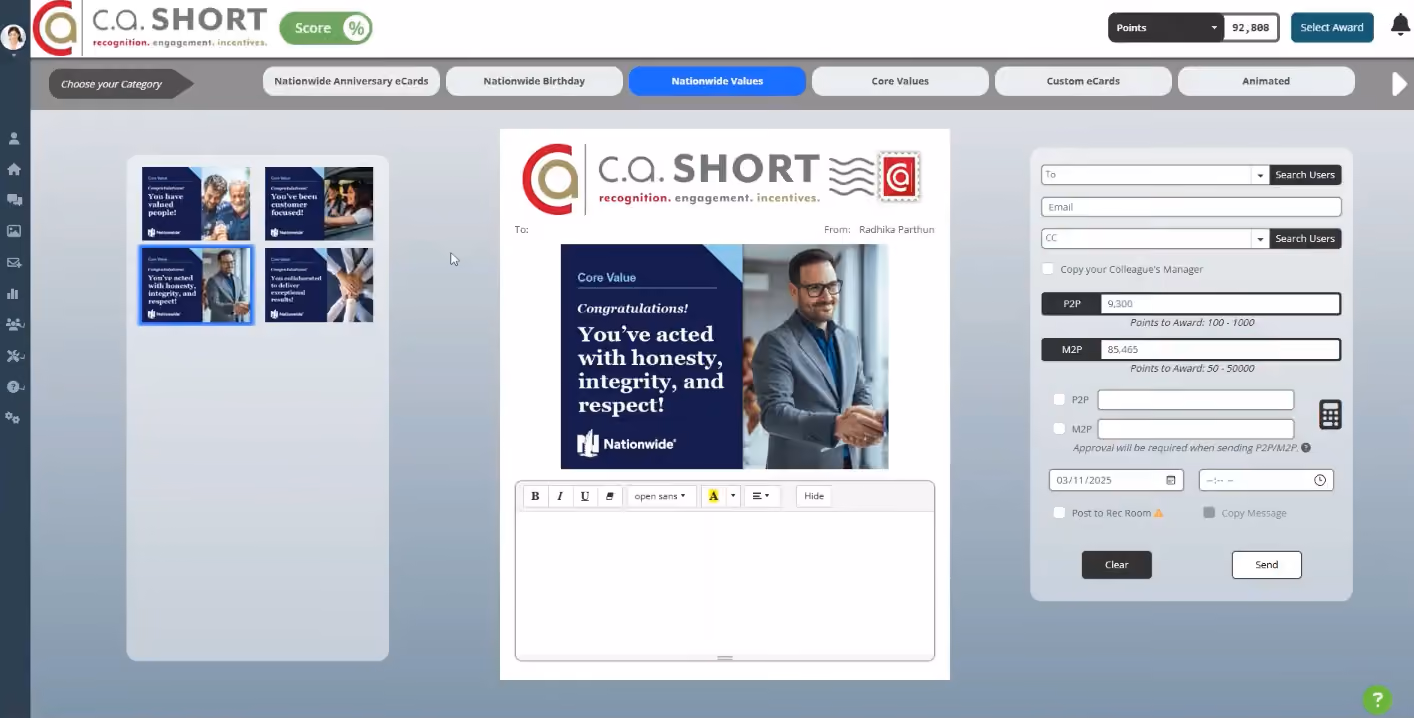Open the open sans font dropdown

coord(661,496)
